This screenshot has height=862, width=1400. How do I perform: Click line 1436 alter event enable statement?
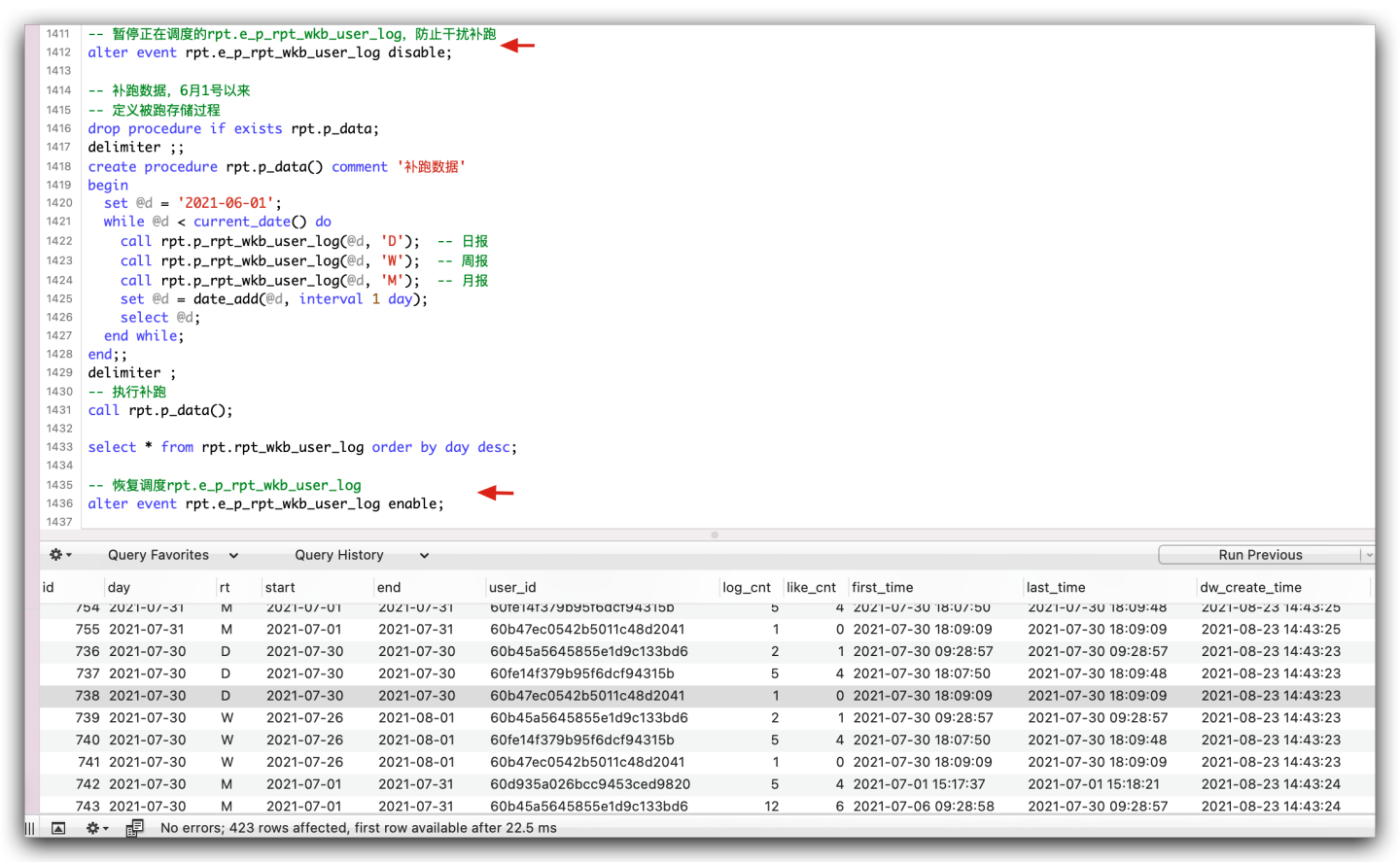(265, 503)
